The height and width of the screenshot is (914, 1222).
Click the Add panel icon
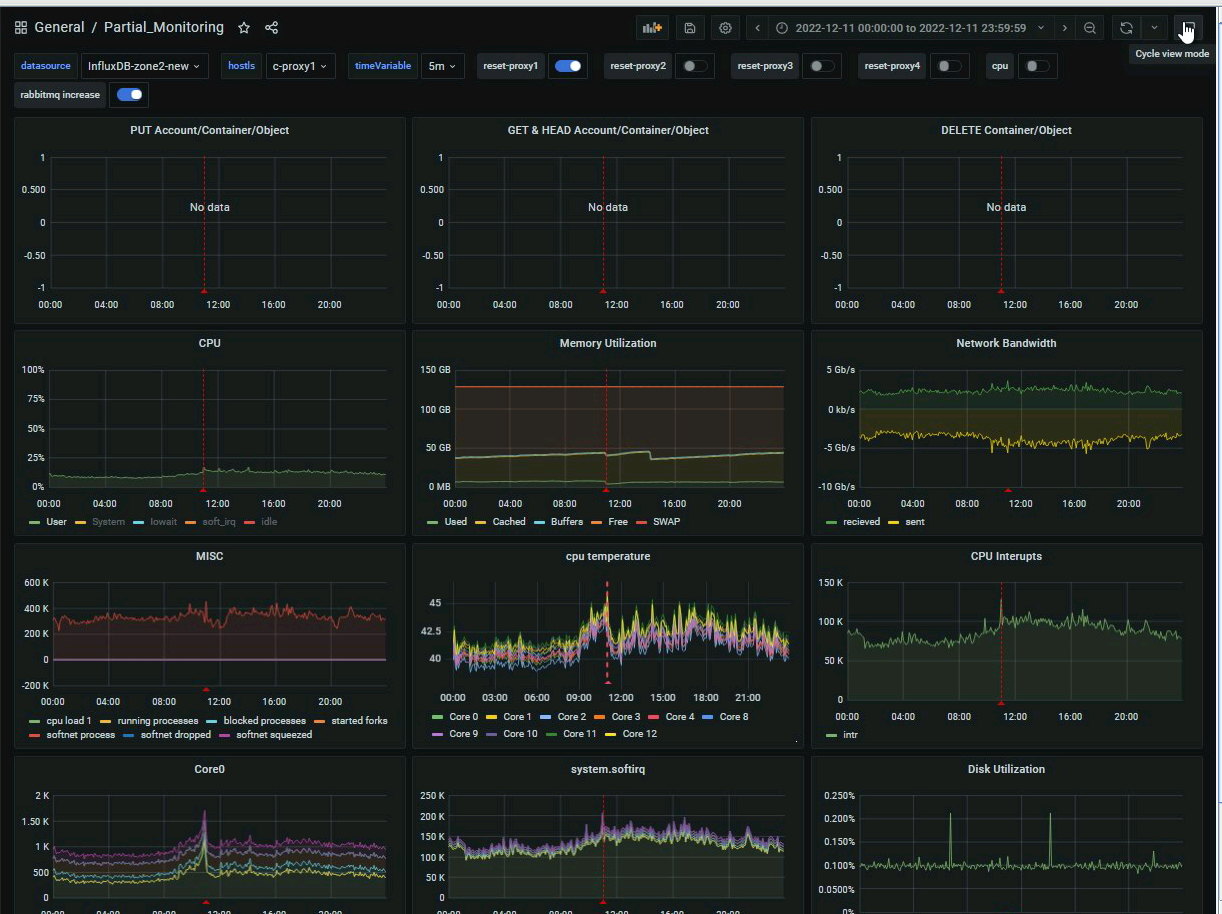point(652,28)
